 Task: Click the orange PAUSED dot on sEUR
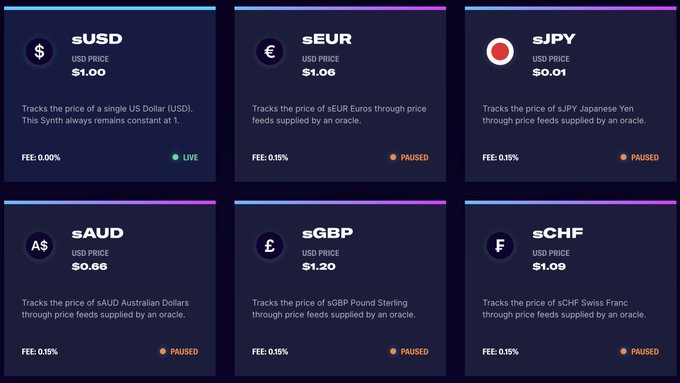coord(393,157)
